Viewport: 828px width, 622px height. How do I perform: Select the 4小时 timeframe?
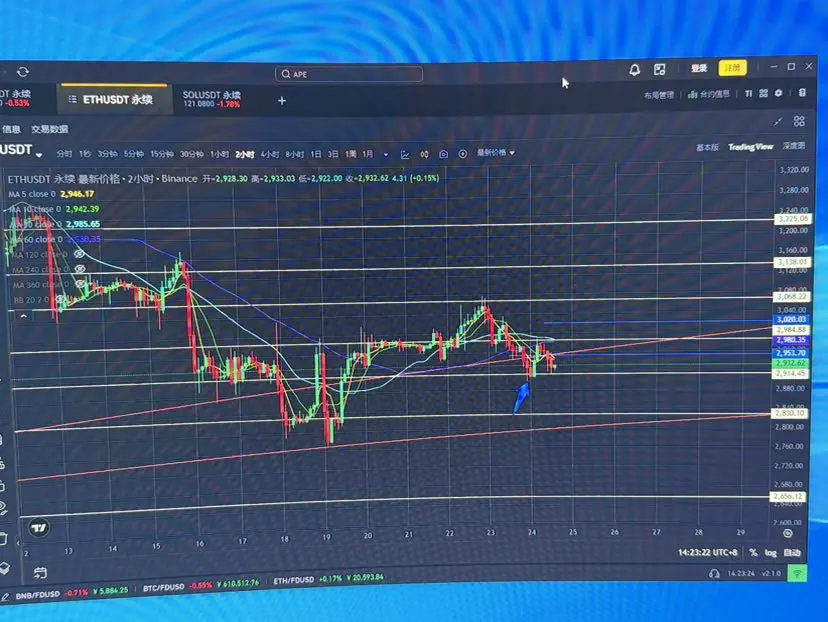click(x=270, y=154)
